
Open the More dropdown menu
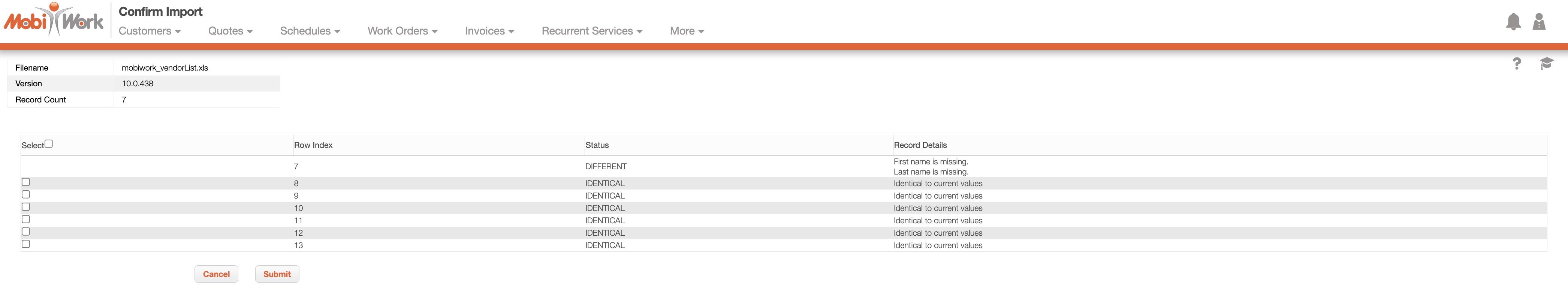687,31
